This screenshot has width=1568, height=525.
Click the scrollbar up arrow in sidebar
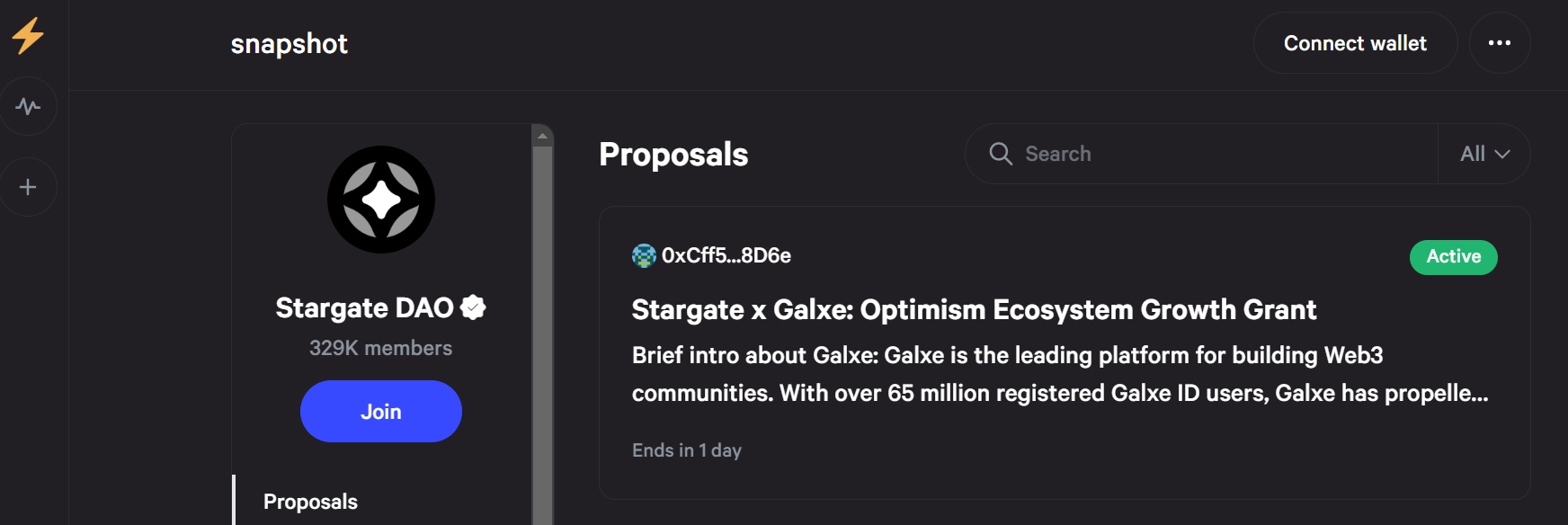tap(542, 136)
